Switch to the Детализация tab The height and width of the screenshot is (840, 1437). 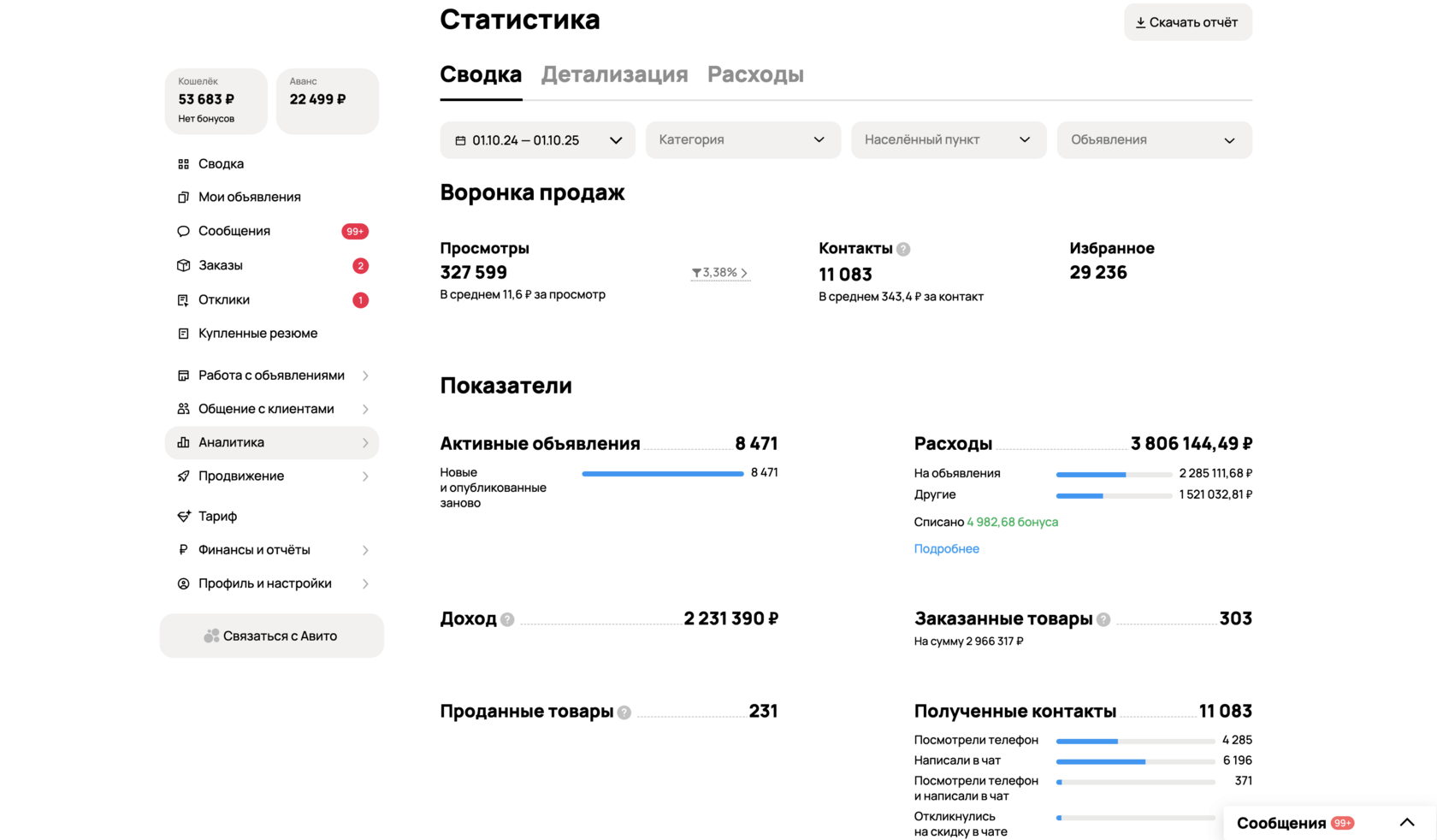click(614, 74)
